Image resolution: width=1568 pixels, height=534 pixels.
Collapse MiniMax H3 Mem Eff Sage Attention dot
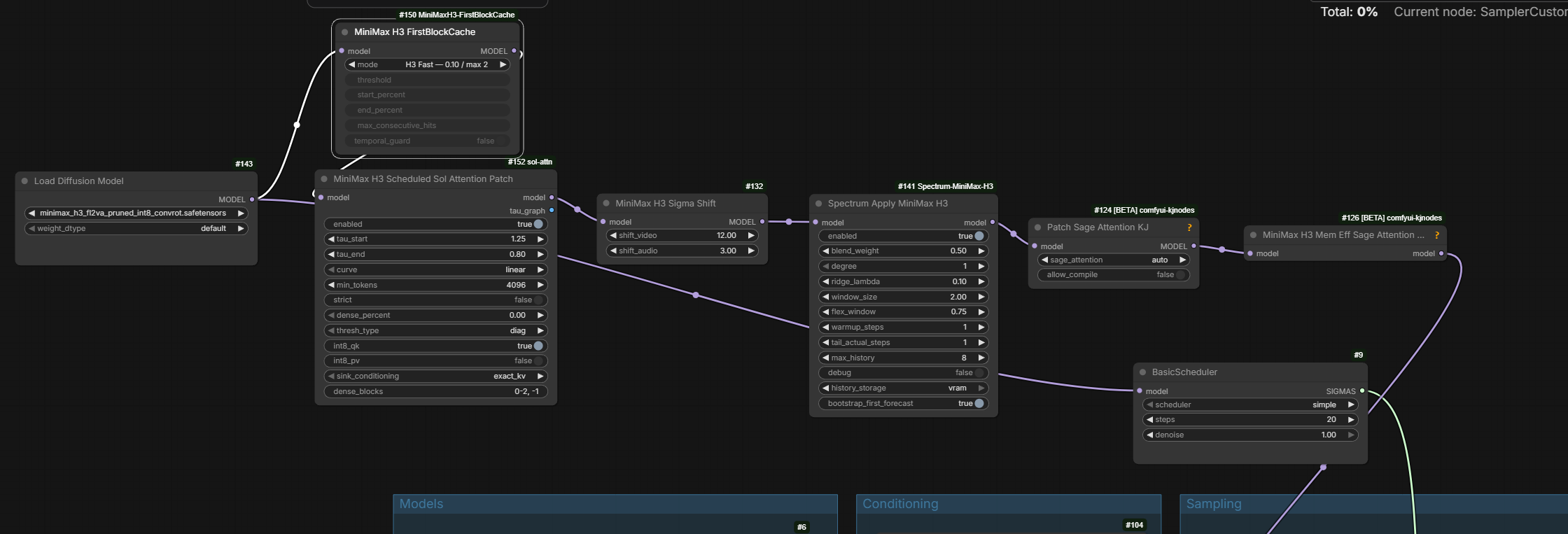(1253, 235)
